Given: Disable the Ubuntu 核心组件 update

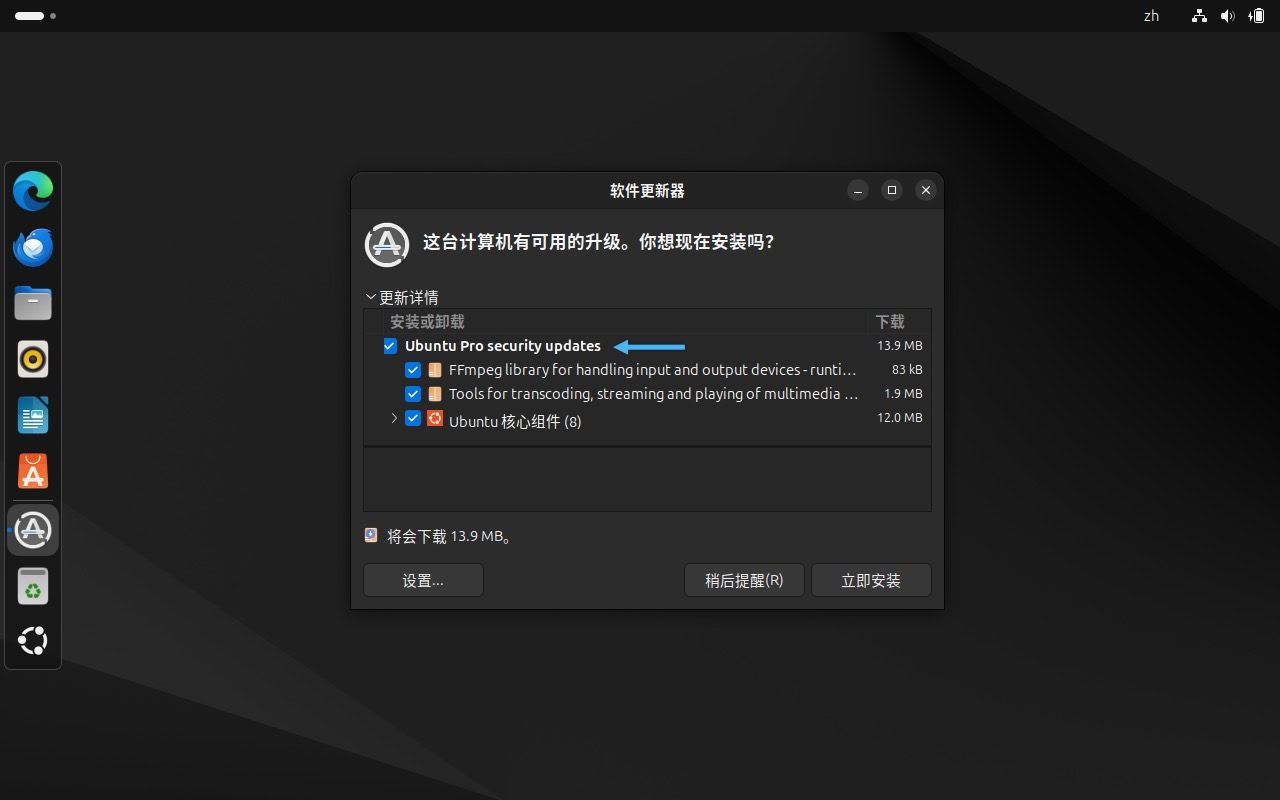Looking at the screenshot, I should [x=413, y=418].
